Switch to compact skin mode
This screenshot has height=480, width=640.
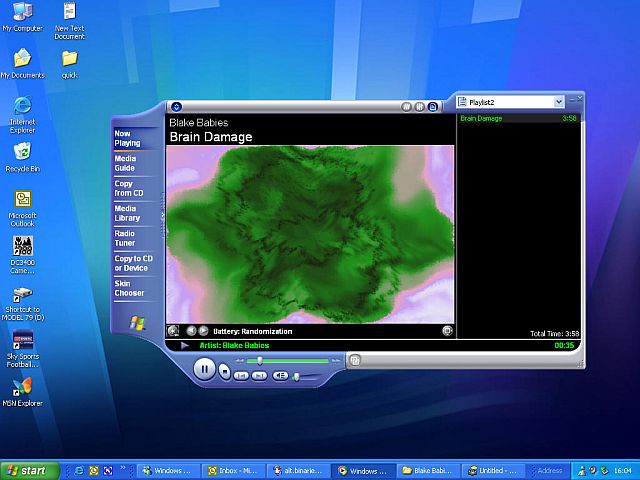tap(355, 360)
